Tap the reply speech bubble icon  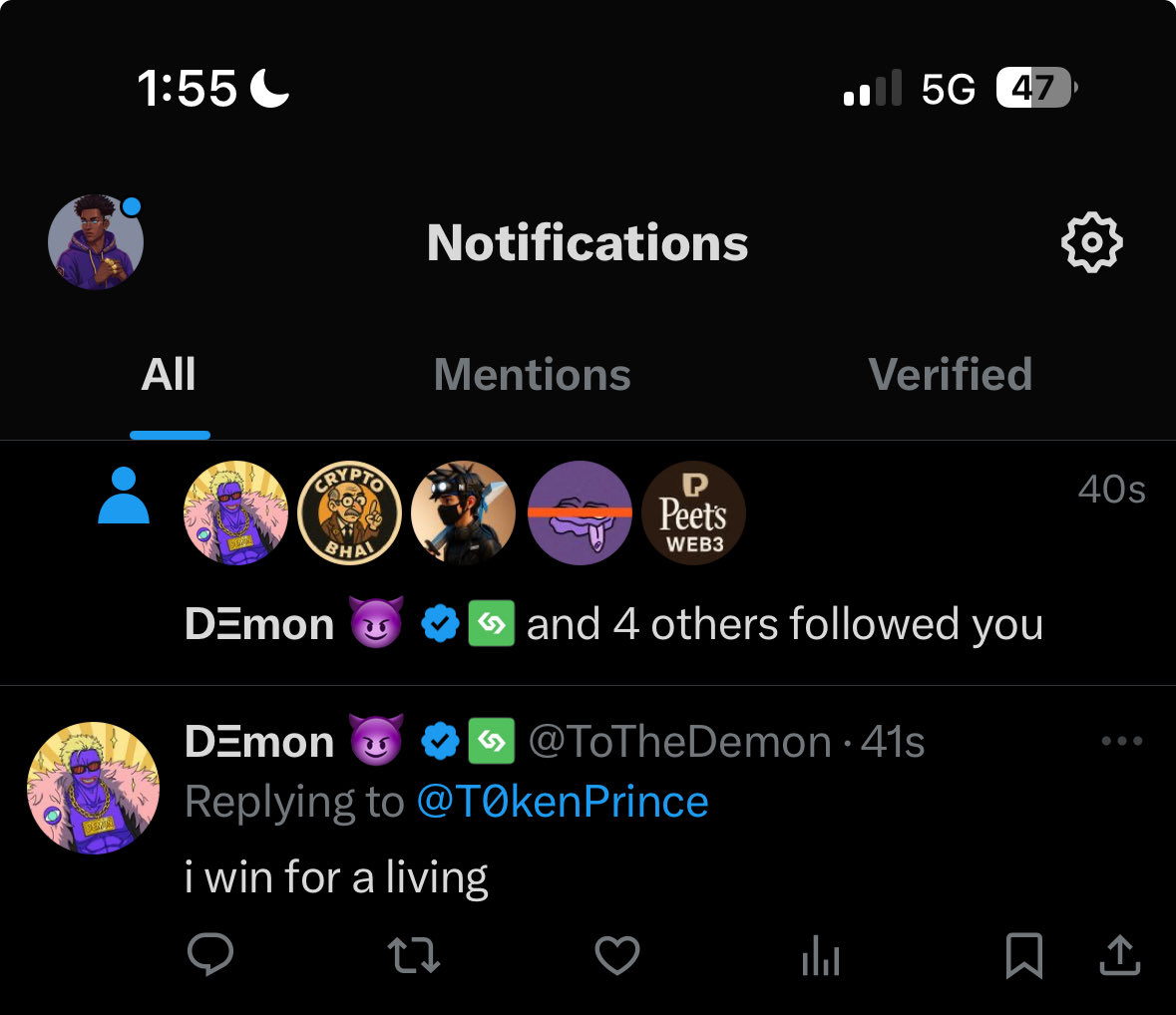(210, 955)
